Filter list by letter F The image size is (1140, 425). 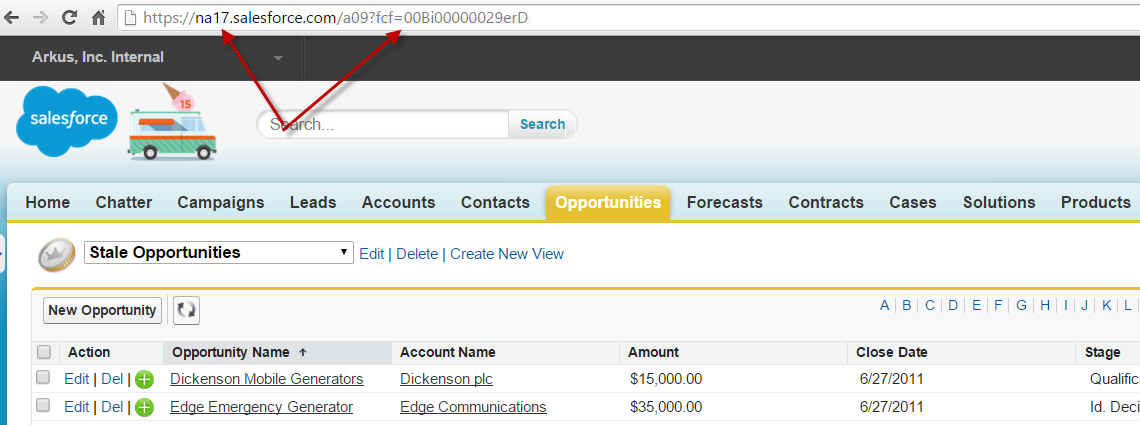(x=998, y=305)
